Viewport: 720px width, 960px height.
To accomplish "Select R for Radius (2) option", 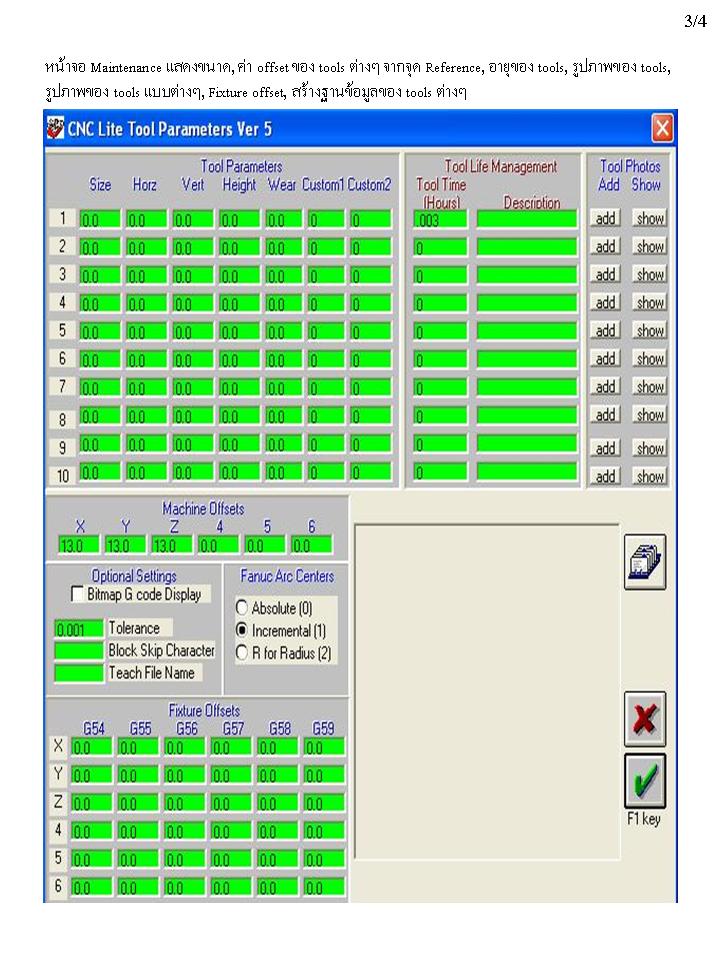I will click(x=242, y=653).
